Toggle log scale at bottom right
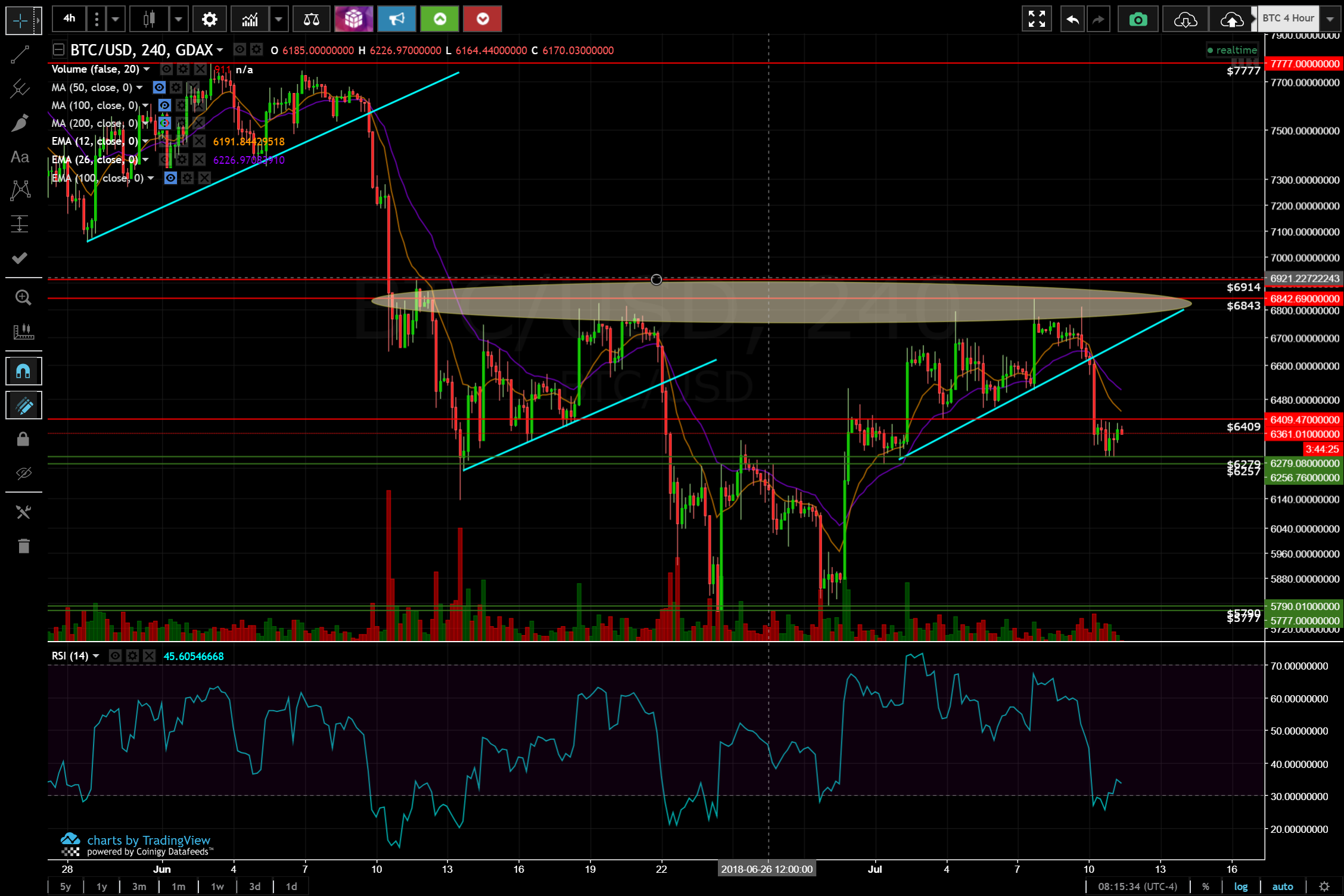The height and width of the screenshot is (896, 1344). (1240, 886)
